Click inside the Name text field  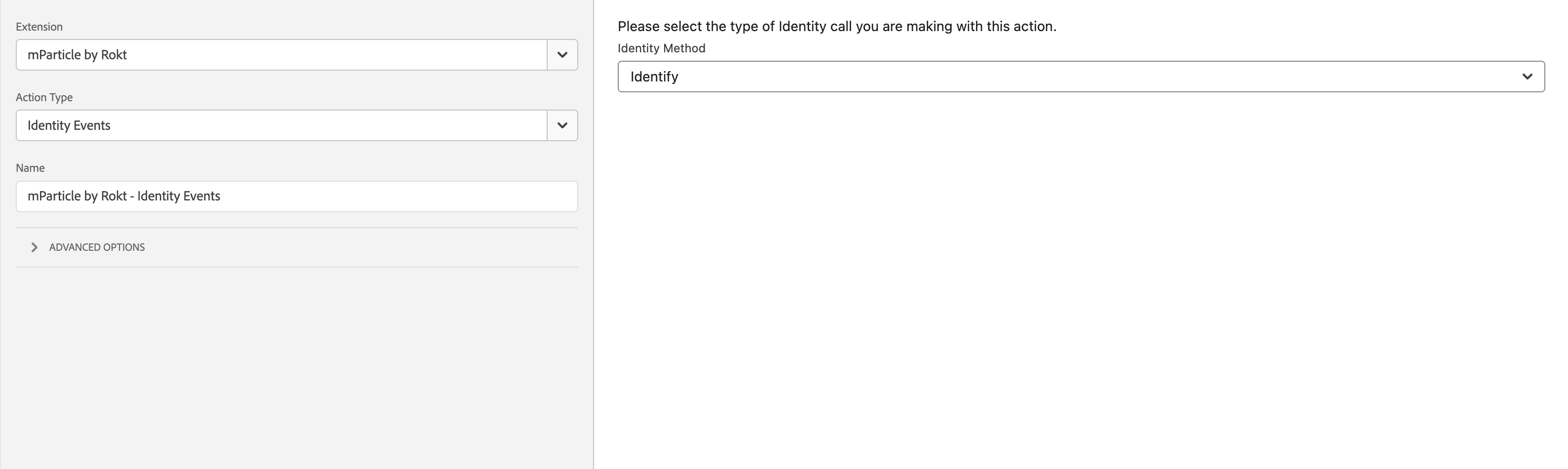tap(296, 196)
